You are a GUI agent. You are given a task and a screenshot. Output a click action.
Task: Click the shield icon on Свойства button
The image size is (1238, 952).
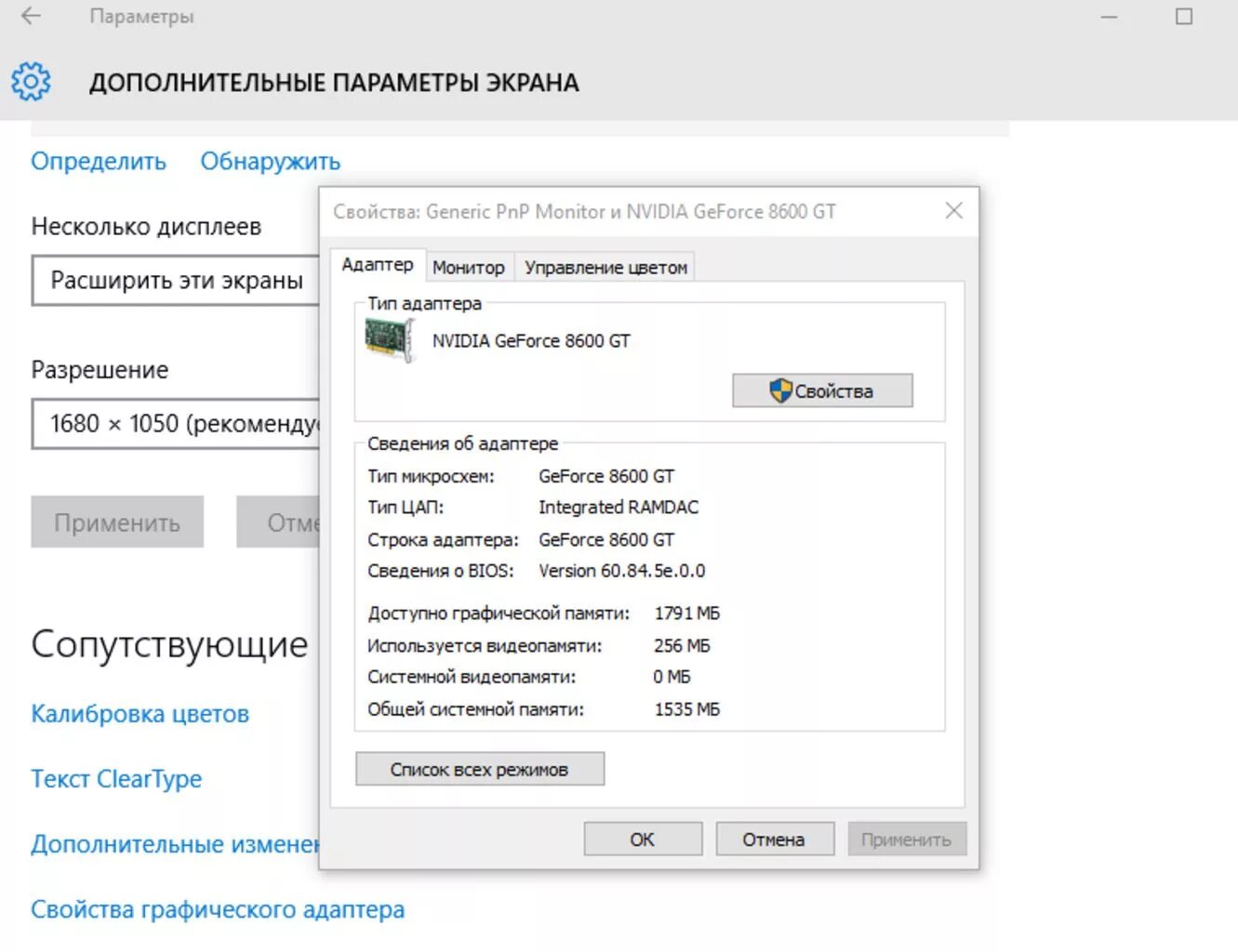click(x=780, y=390)
